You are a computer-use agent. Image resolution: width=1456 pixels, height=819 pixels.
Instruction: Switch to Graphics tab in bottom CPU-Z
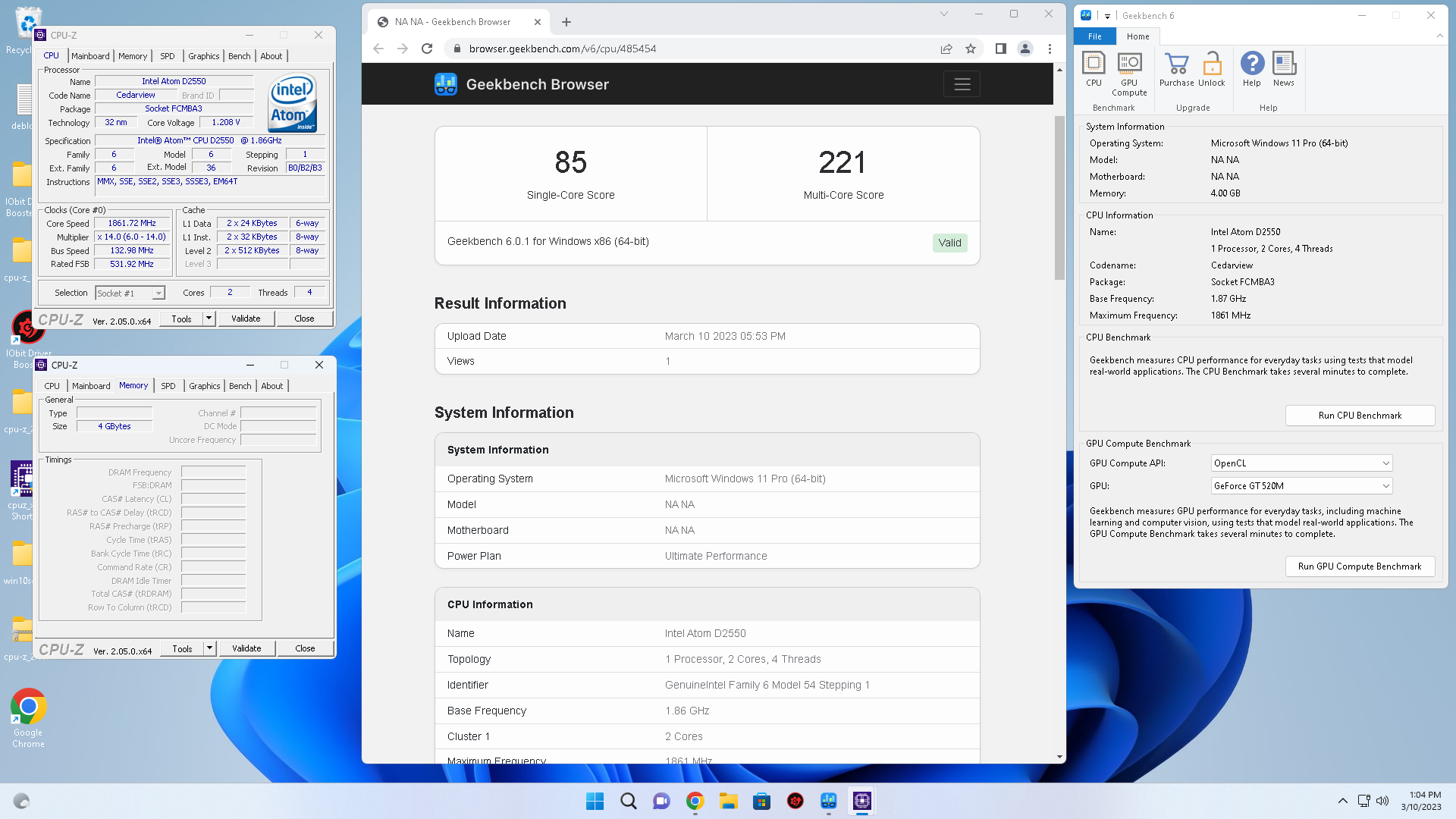[x=205, y=386]
